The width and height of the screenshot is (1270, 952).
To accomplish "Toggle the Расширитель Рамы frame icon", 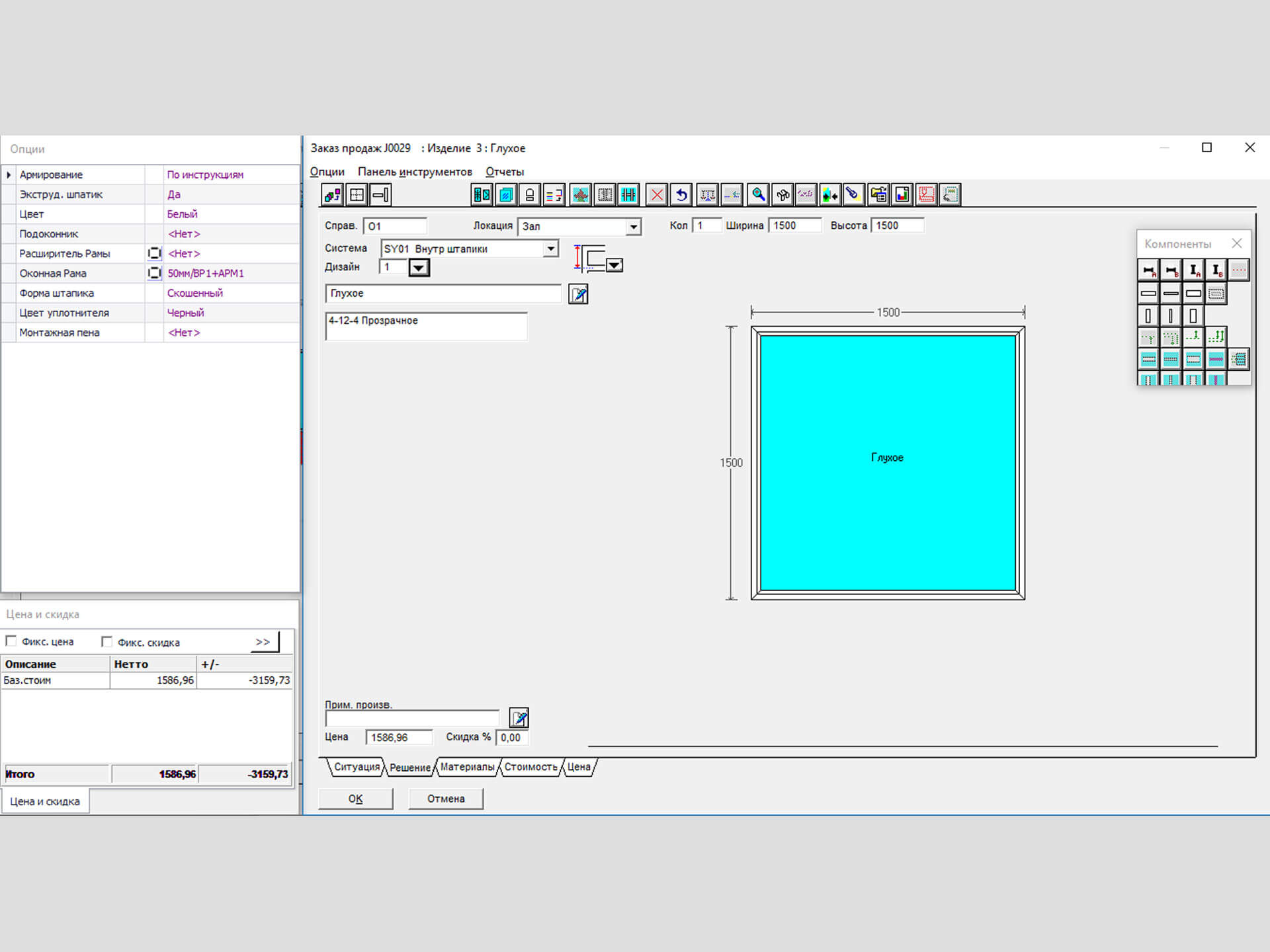I will [x=154, y=253].
